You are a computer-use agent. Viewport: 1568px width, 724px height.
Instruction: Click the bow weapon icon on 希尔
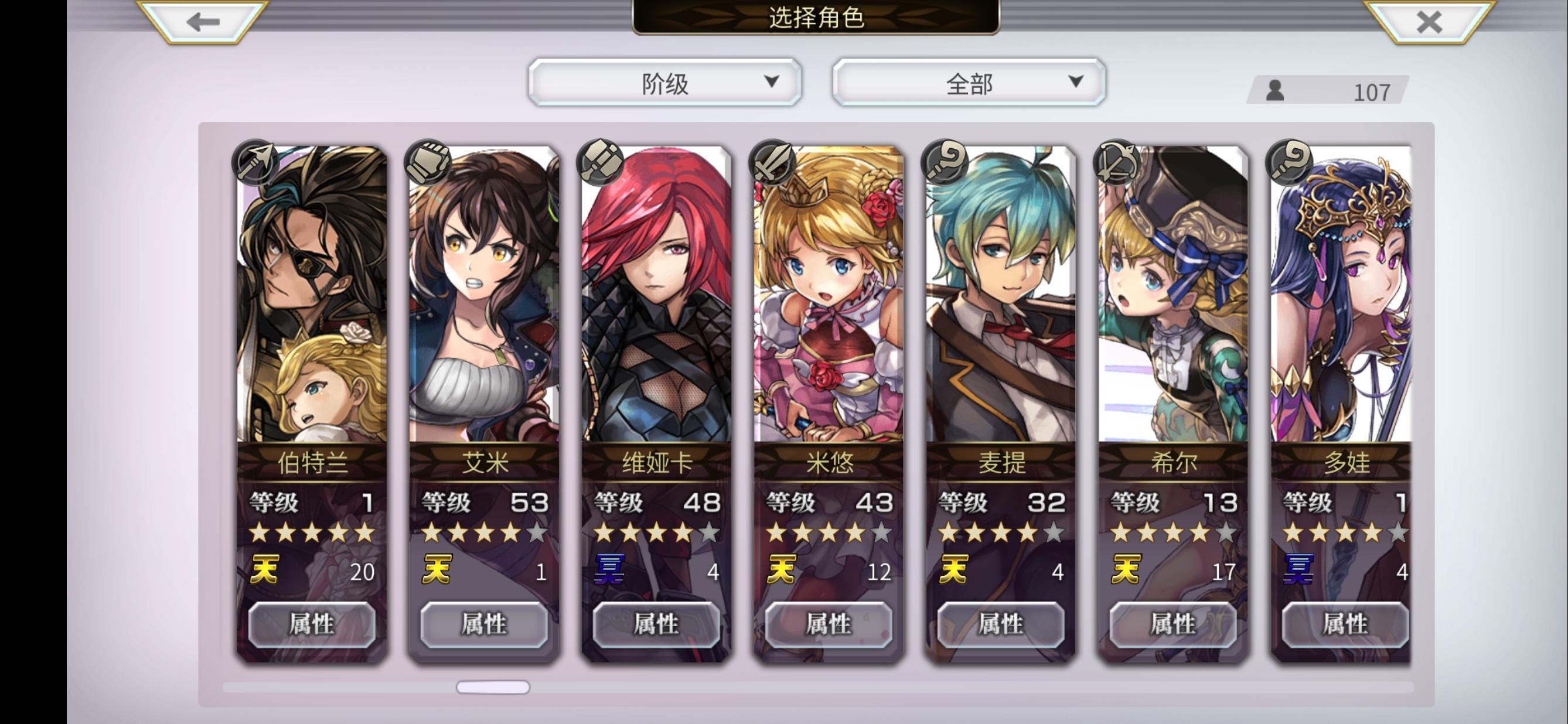click(1117, 162)
